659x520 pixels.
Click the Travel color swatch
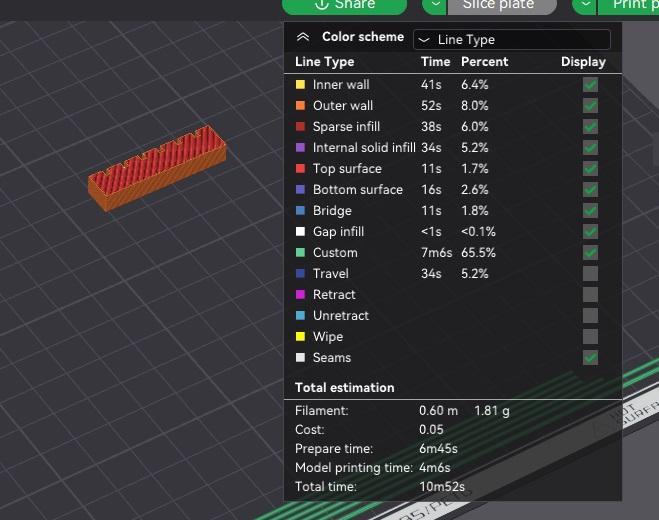point(300,274)
